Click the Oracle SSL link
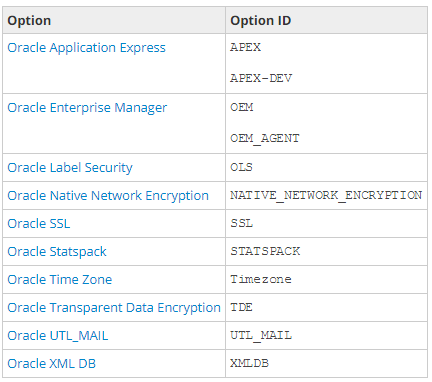The image size is (432, 382). coord(39,224)
